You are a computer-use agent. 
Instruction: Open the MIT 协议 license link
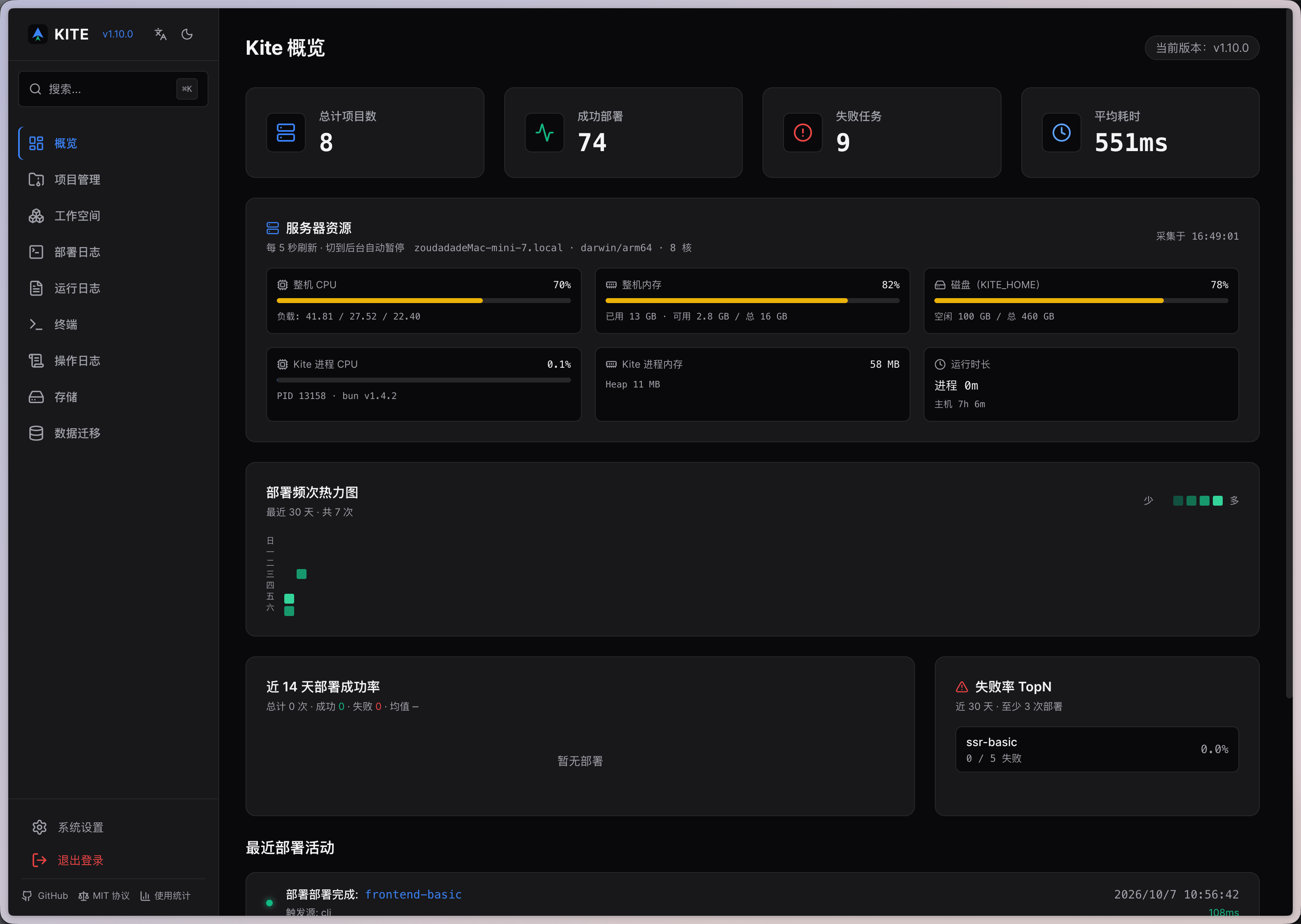[x=104, y=896]
